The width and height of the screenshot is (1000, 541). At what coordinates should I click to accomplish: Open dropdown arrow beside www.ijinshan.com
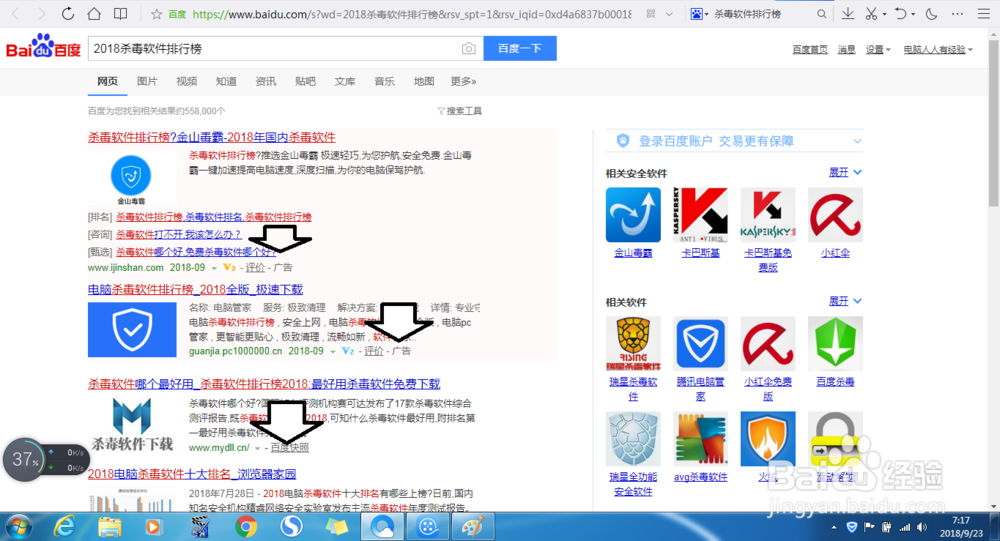click(214, 268)
